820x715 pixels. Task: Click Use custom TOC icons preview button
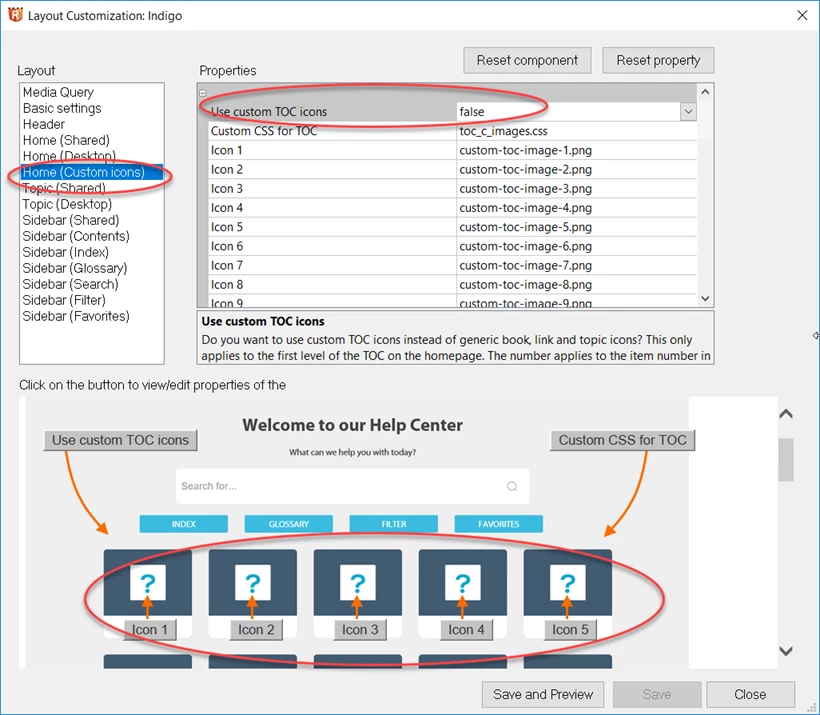120,440
